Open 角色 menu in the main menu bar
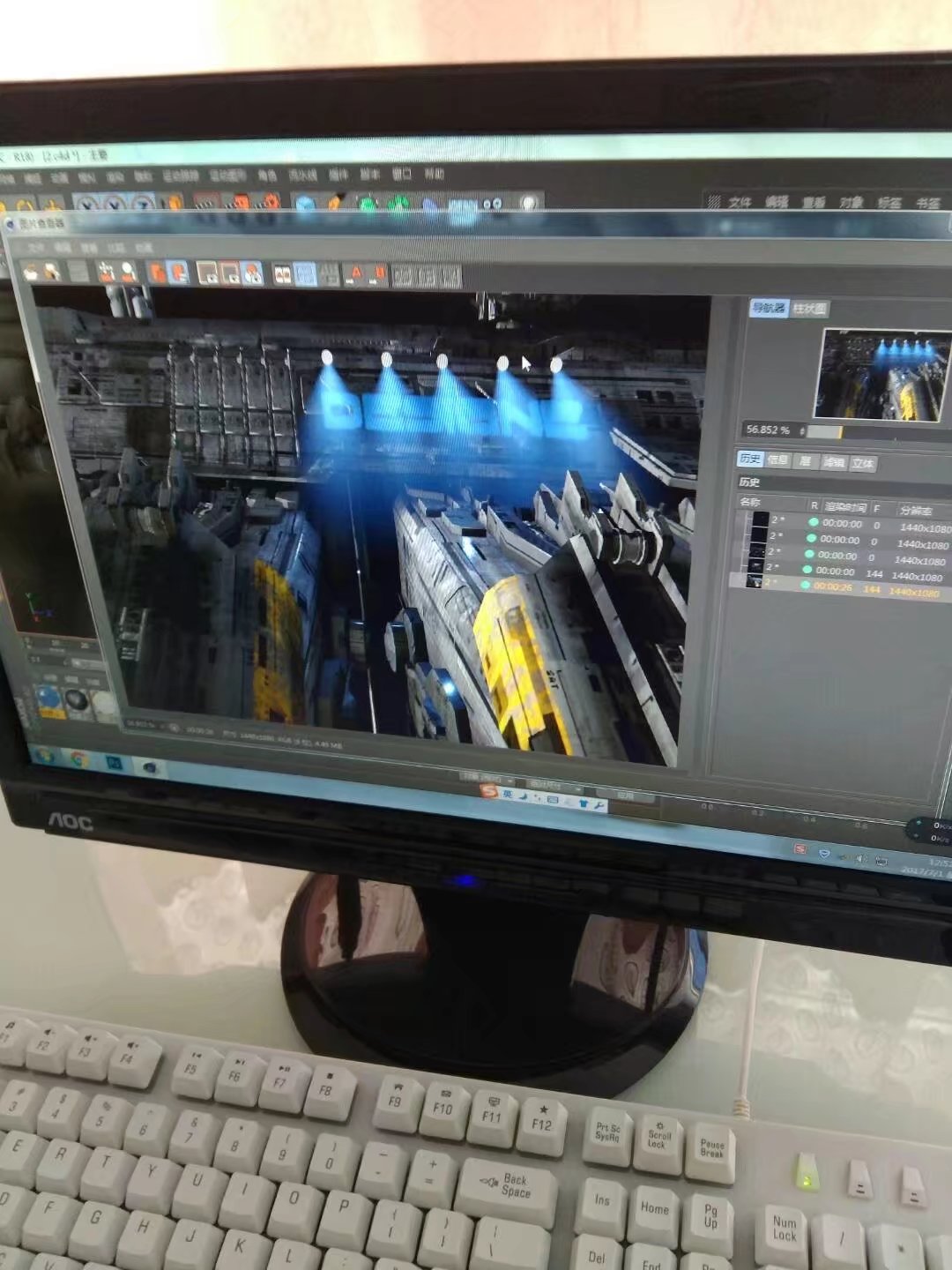952x1270 pixels. point(267,176)
